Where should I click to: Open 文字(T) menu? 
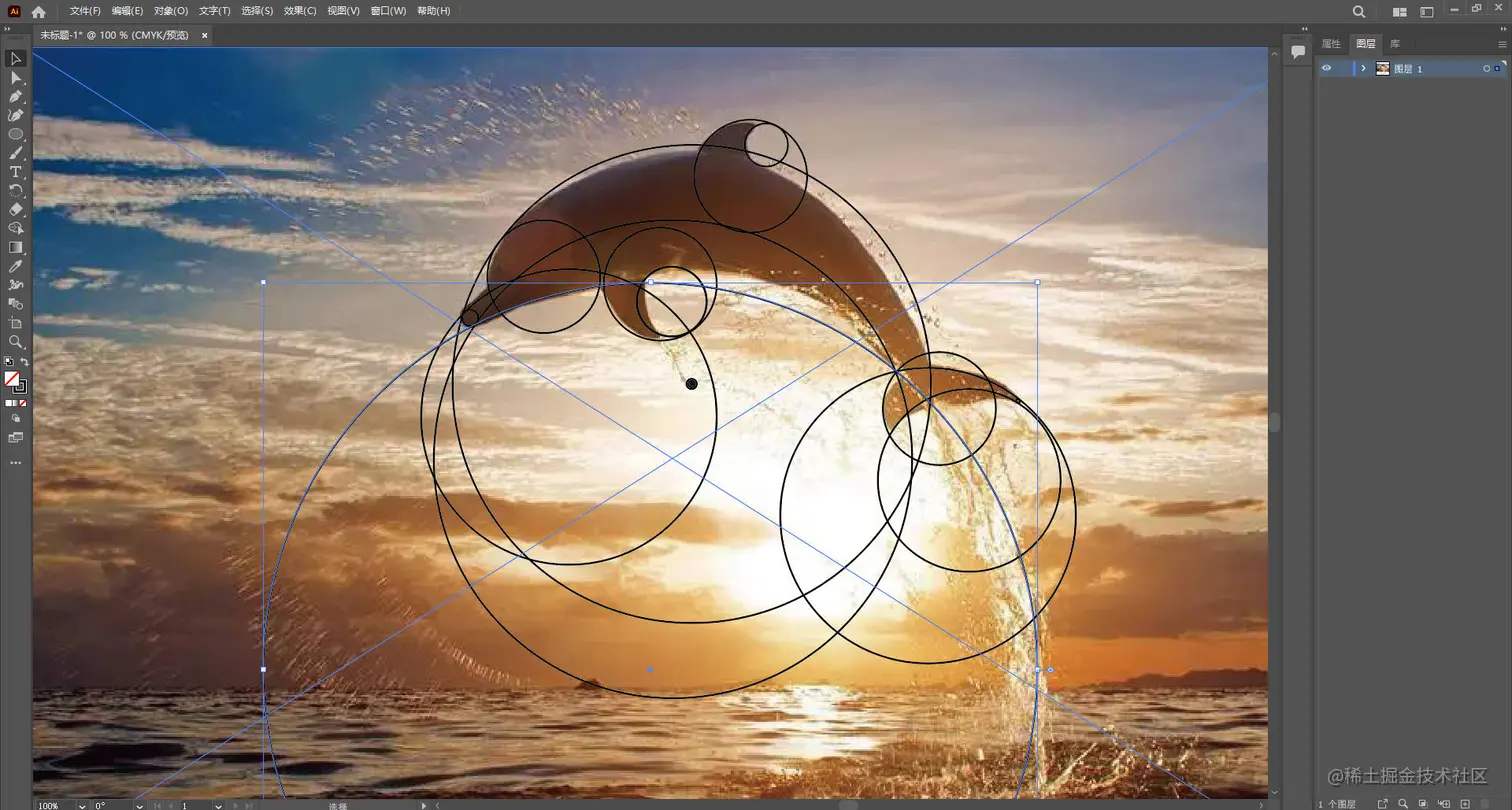click(215, 11)
